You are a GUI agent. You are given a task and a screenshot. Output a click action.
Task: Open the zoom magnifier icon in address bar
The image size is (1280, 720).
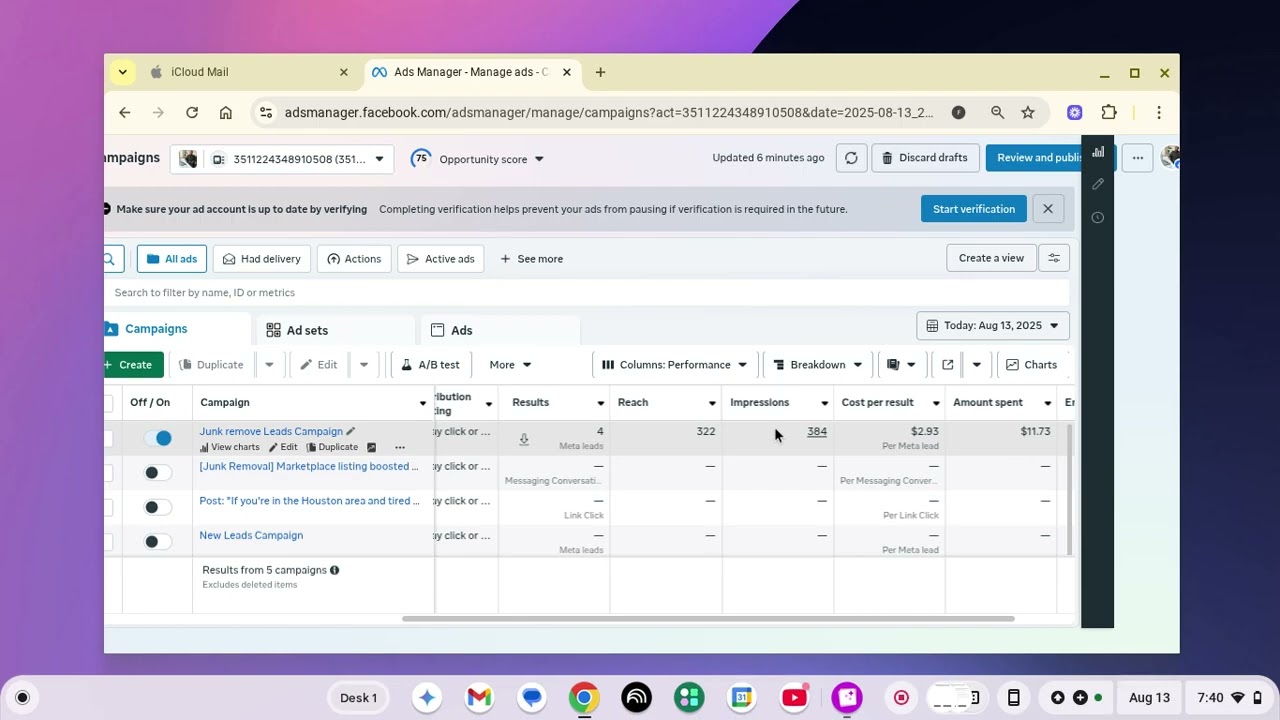pos(997,113)
